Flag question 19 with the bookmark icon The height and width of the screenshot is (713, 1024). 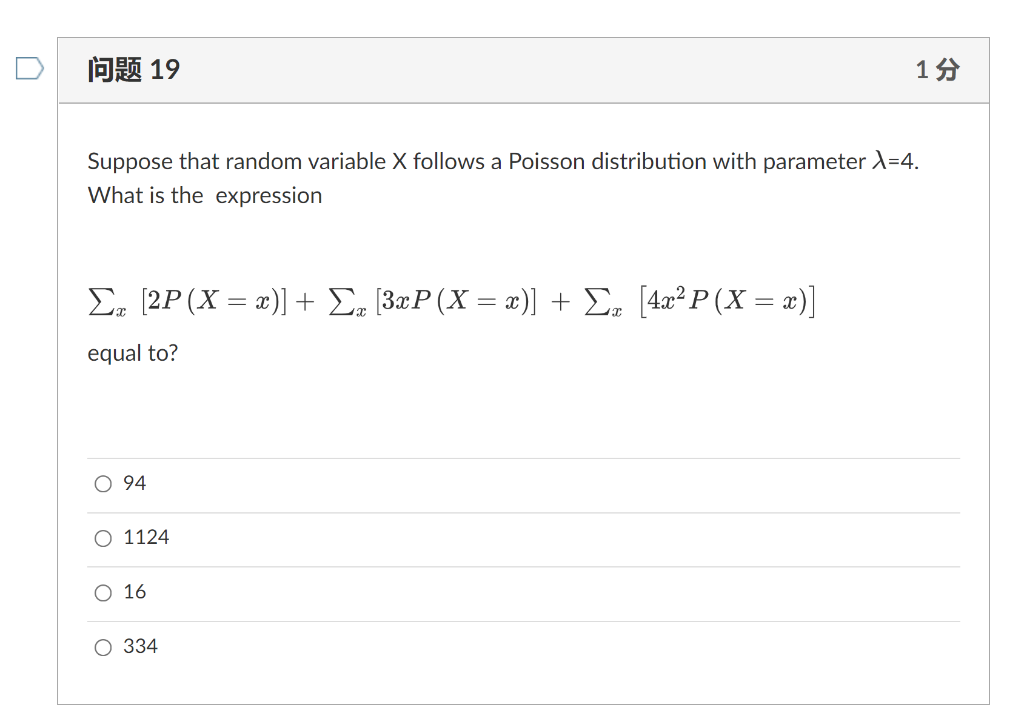tap(29, 69)
